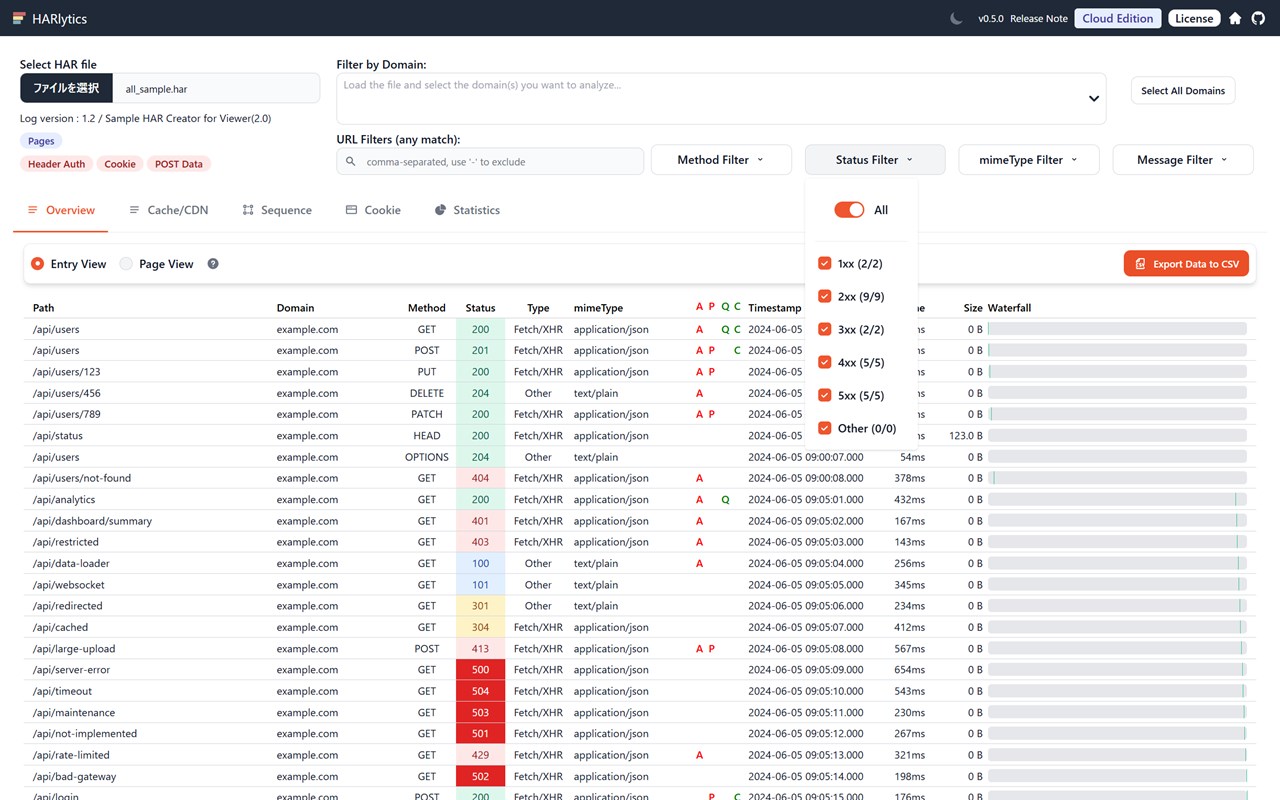The height and width of the screenshot is (800, 1280).
Task: Click the ファイルを選択 file button
Action: (66, 88)
